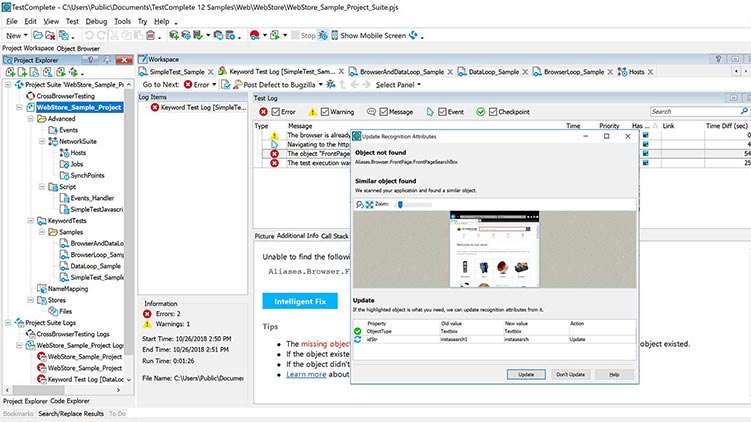Adjust the Zoom slider handle in dialog
751x422 pixels.
point(400,205)
